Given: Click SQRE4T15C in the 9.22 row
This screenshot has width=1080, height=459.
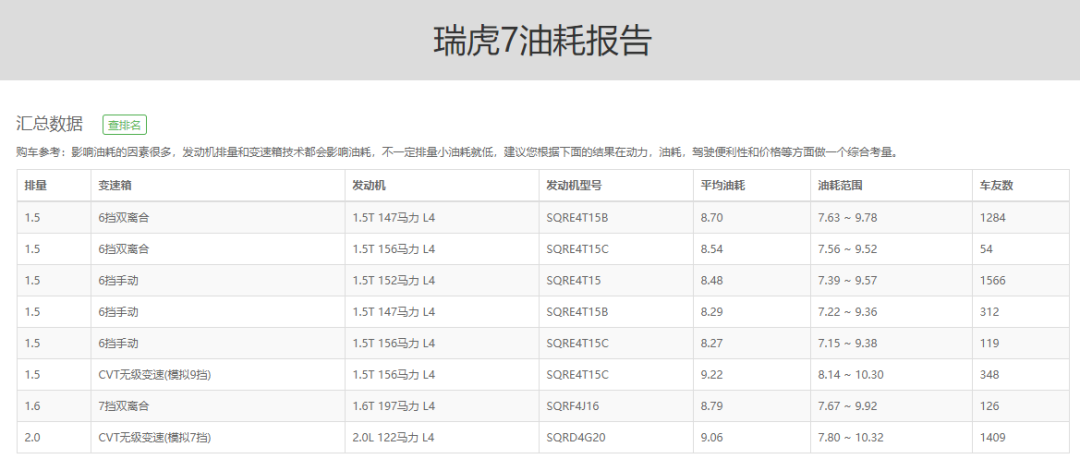Looking at the screenshot, I should point(577,375).
